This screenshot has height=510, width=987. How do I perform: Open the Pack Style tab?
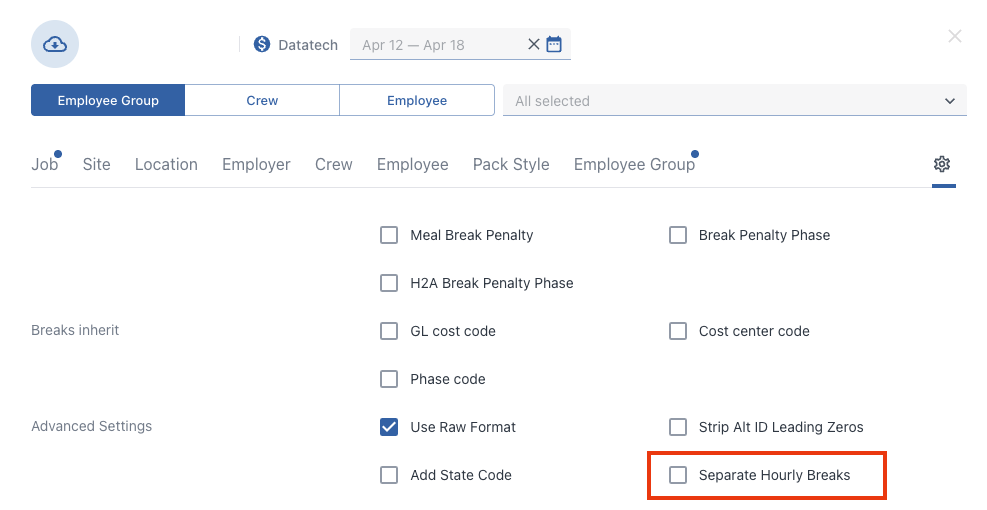(x=511, y=164)
